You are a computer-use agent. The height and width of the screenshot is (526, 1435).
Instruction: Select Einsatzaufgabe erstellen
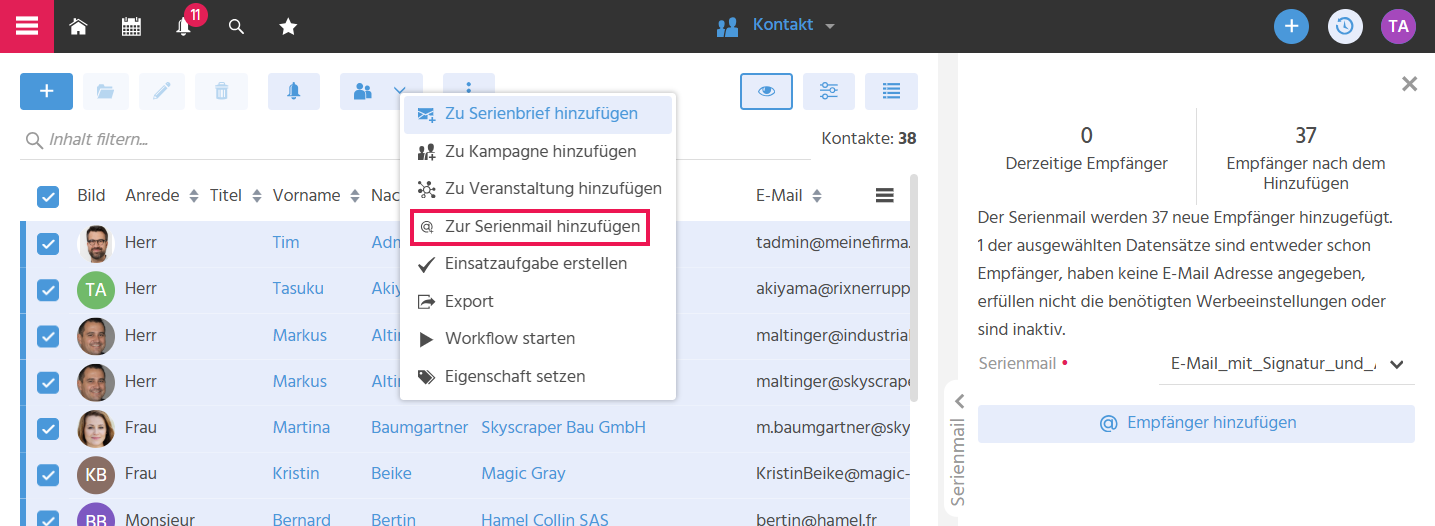point(538,264)
